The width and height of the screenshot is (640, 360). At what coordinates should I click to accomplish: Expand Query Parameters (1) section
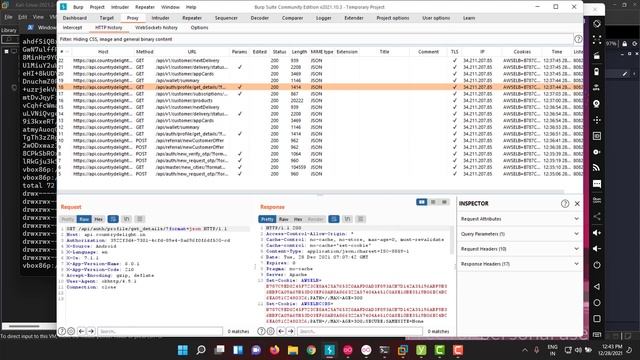(x=520, y=234)
